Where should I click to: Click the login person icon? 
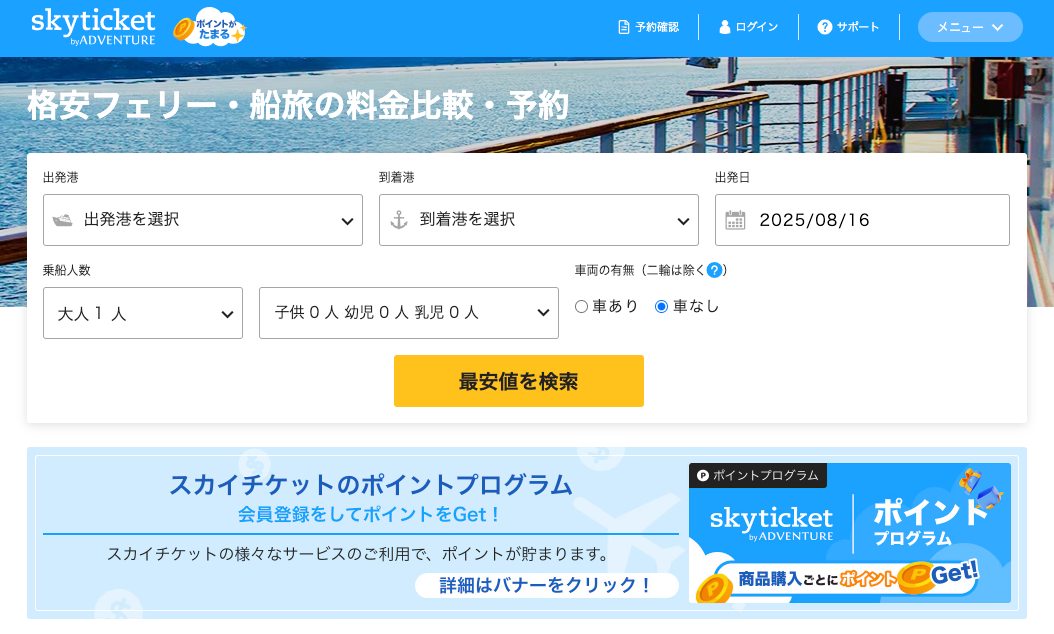point(725,27)
